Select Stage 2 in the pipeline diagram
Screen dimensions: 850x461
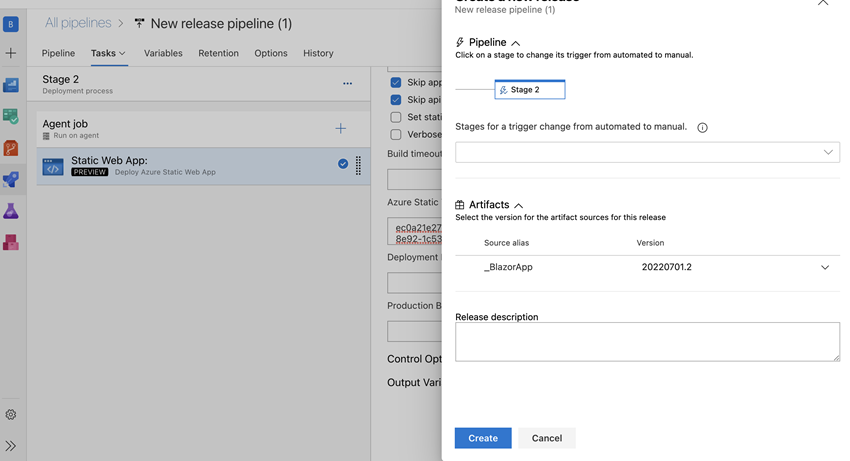[530, 89]
